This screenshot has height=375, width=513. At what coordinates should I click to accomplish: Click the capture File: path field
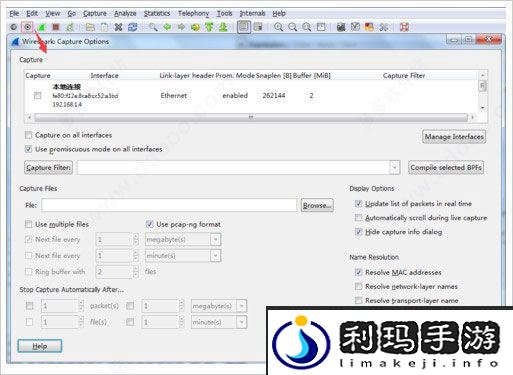tap(169, 205)
